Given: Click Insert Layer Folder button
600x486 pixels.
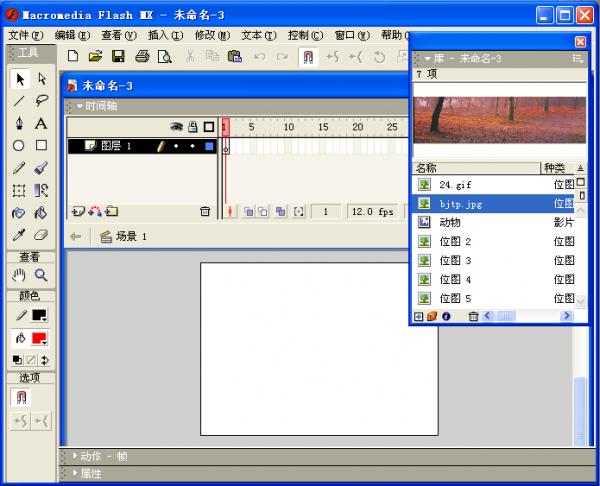Looking at the screenshot, I should click(x=112, y=211).
